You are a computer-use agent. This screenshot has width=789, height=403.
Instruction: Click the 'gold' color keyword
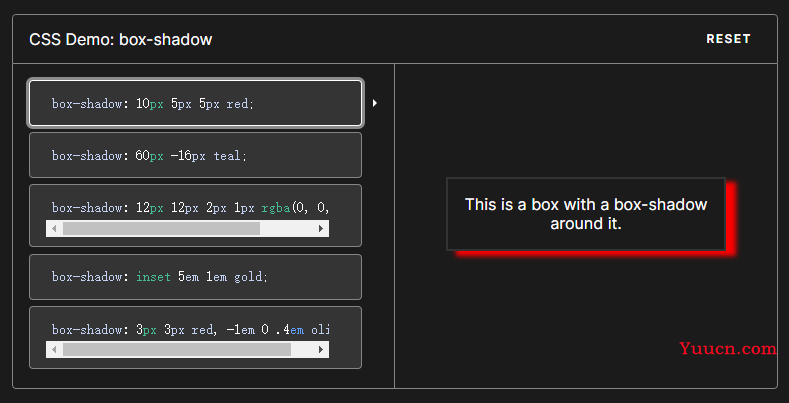[248, 277]
